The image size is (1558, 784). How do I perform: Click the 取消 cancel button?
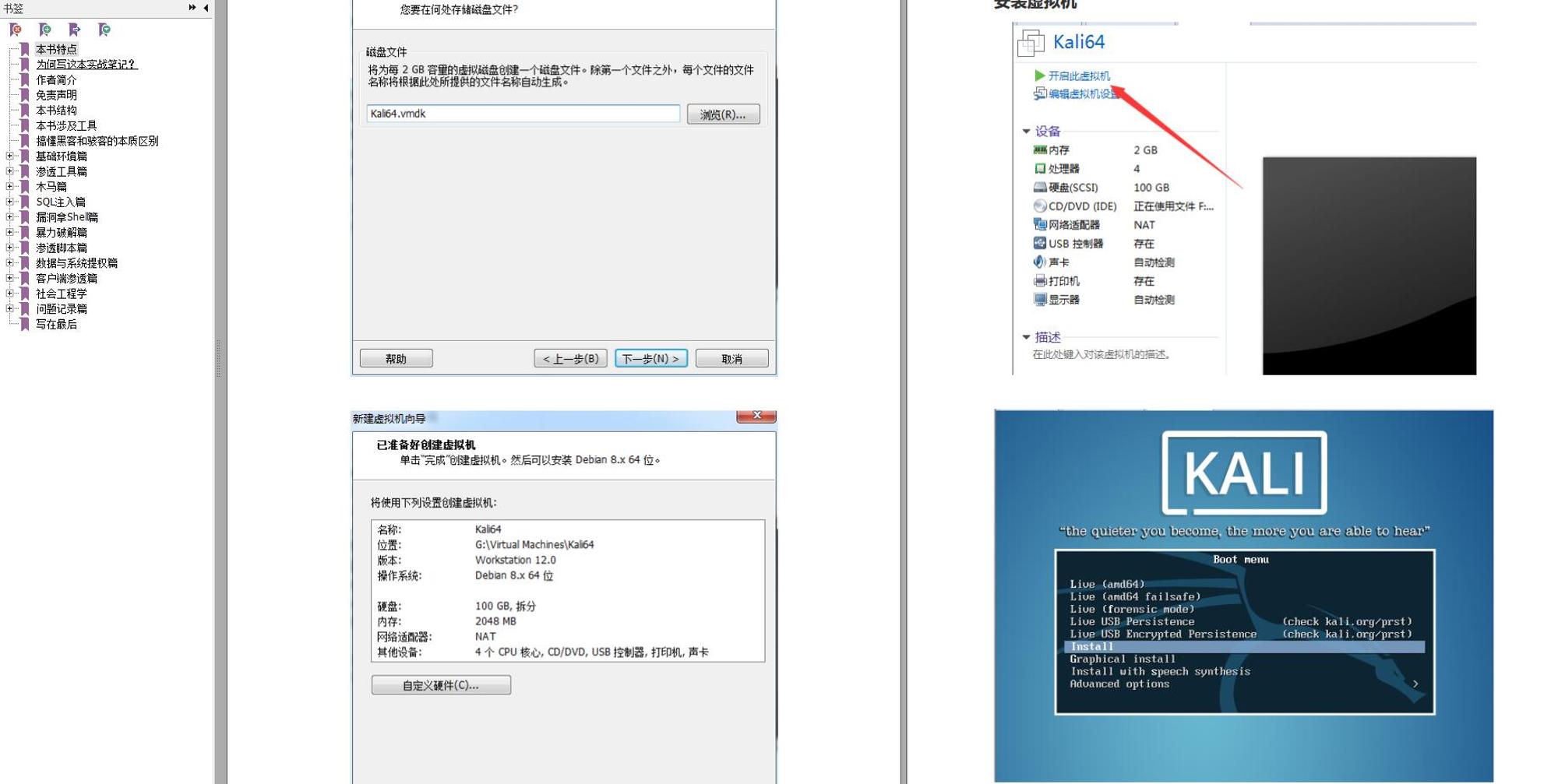click(731, 359)
